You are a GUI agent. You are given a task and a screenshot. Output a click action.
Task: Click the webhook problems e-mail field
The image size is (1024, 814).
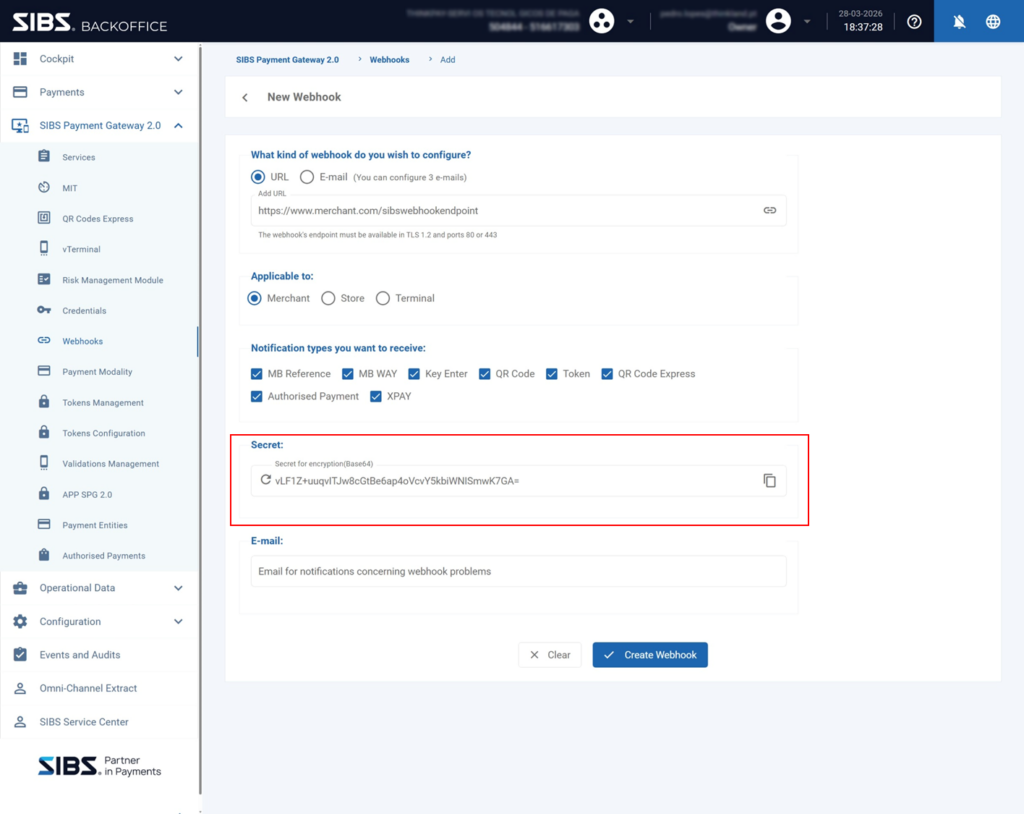pos(518,572)
